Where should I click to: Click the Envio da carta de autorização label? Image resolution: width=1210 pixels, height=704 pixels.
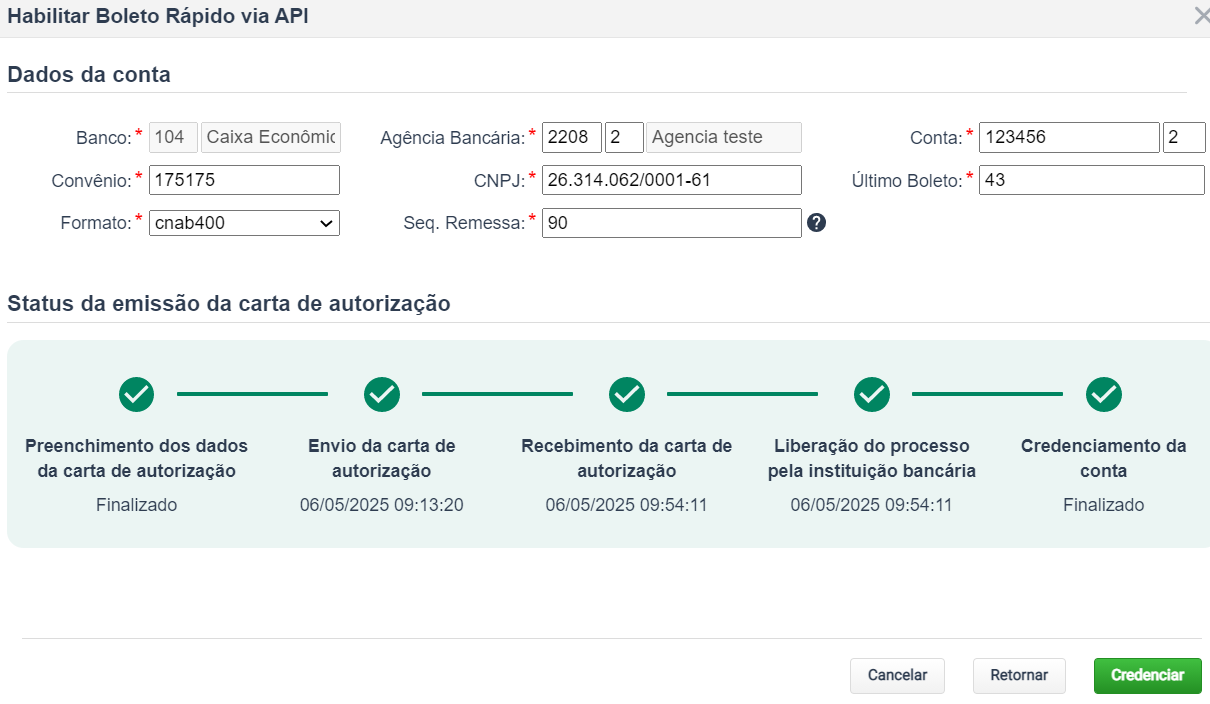(382, 458)
